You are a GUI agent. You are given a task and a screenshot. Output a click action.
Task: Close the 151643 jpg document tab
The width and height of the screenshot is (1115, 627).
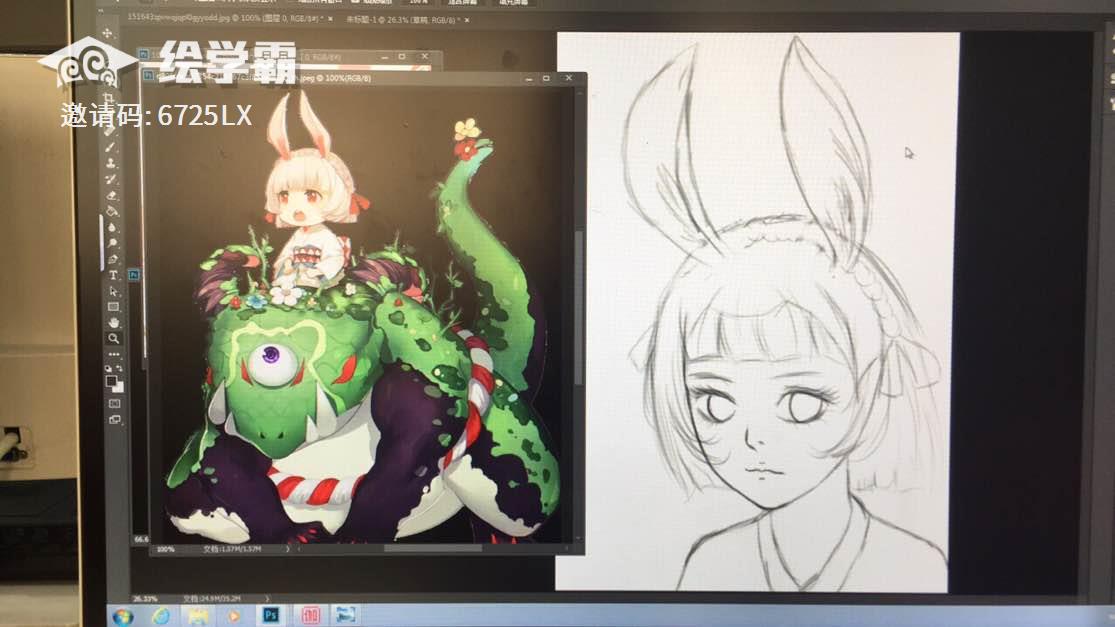click(x=331, y=18)
